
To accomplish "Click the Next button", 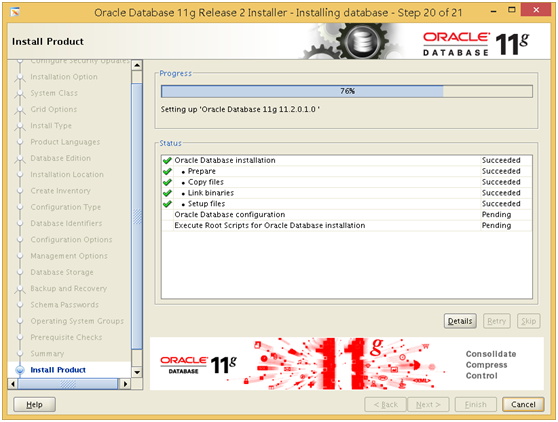I will [x=428, y=405].
